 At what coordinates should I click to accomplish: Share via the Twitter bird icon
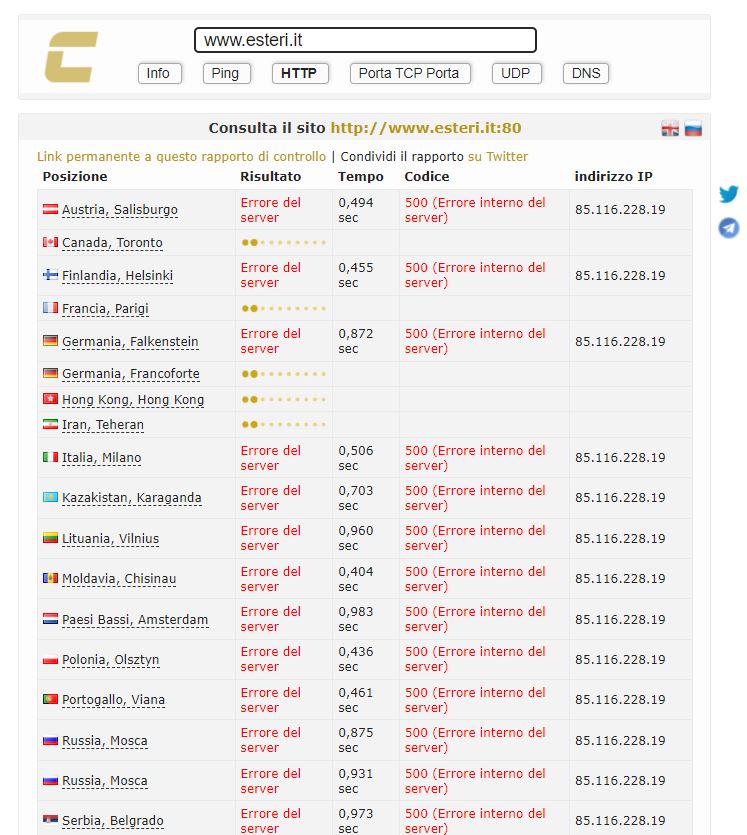point(729,194)
